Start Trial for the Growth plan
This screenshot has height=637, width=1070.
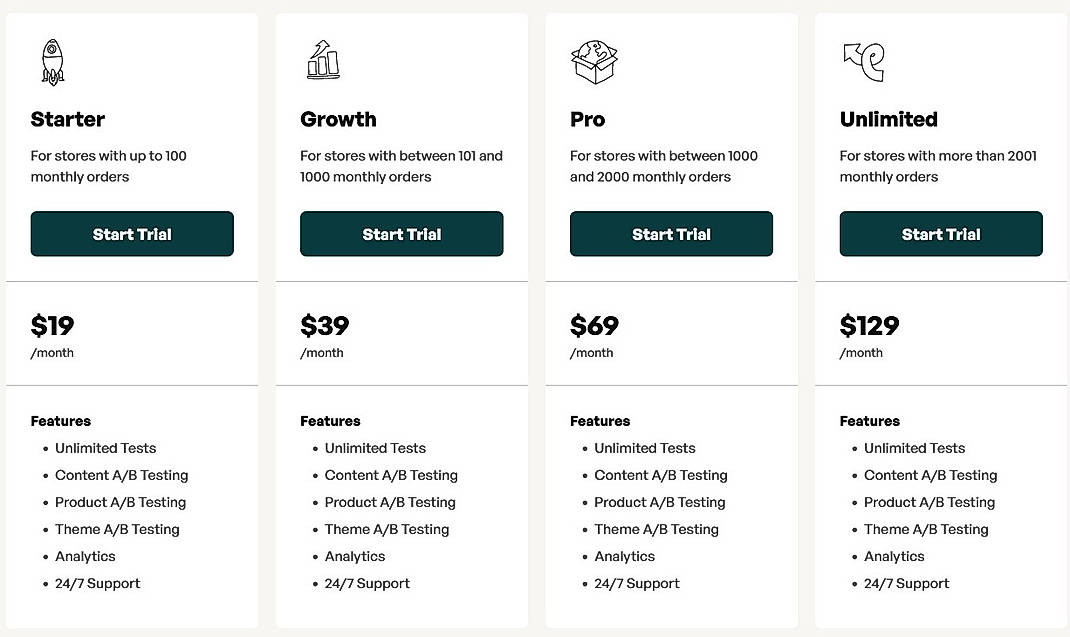pos(401,233)
